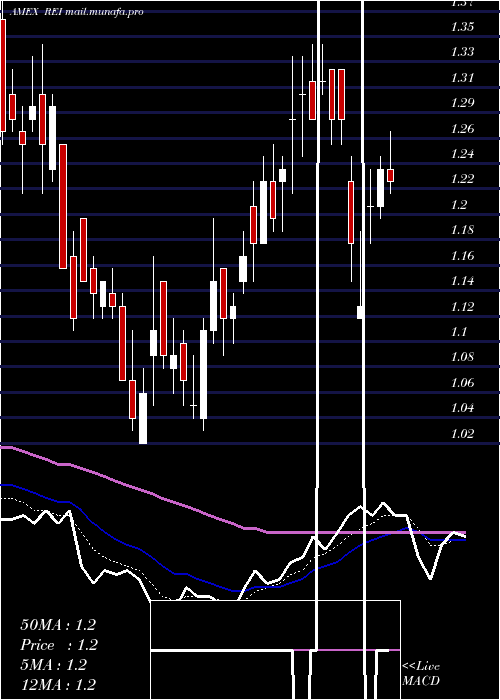Click the 1.33 price axis label

click(462, 52)
